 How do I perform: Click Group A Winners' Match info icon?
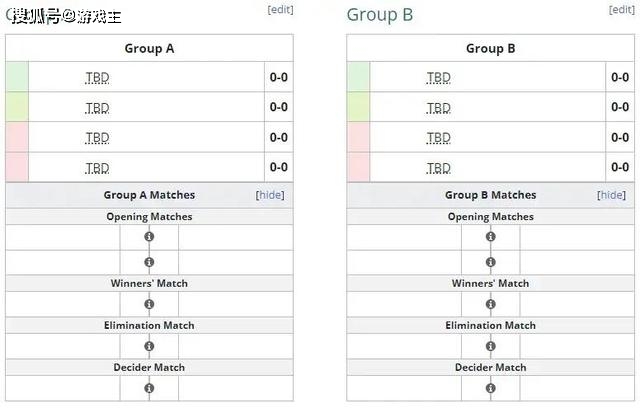pos(149,304)
